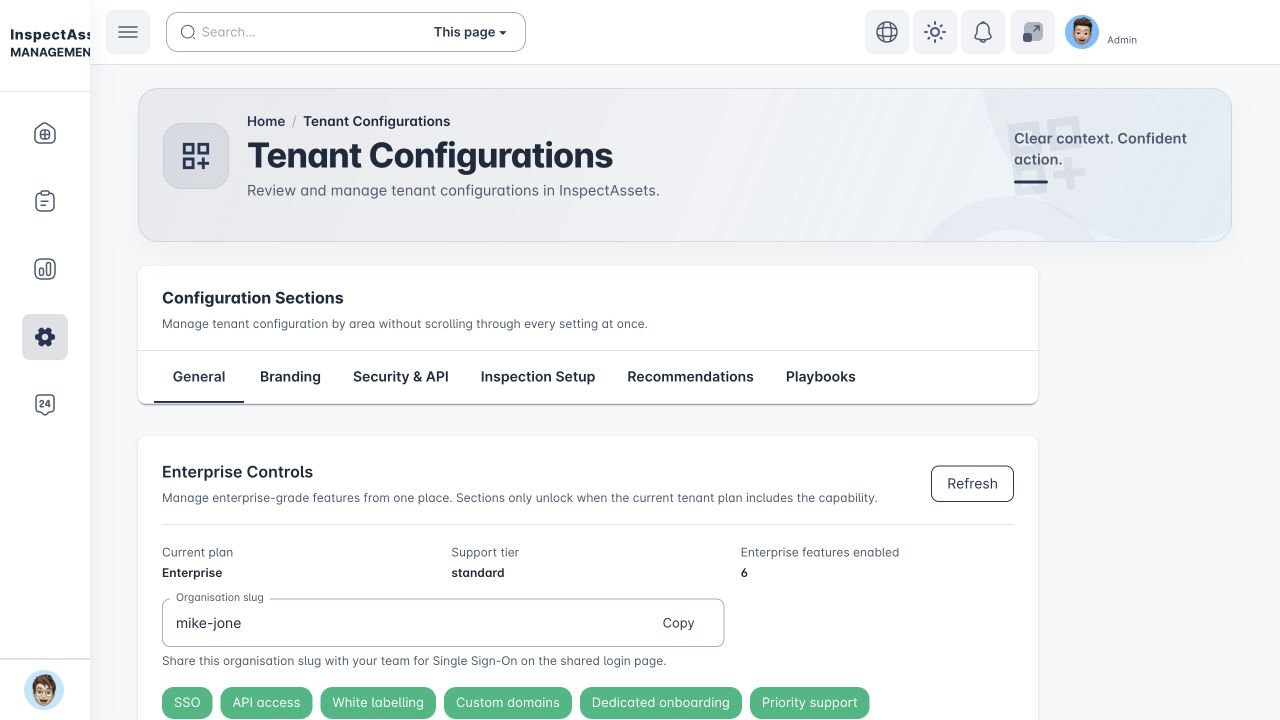Select the General tab

coord(199,377)
